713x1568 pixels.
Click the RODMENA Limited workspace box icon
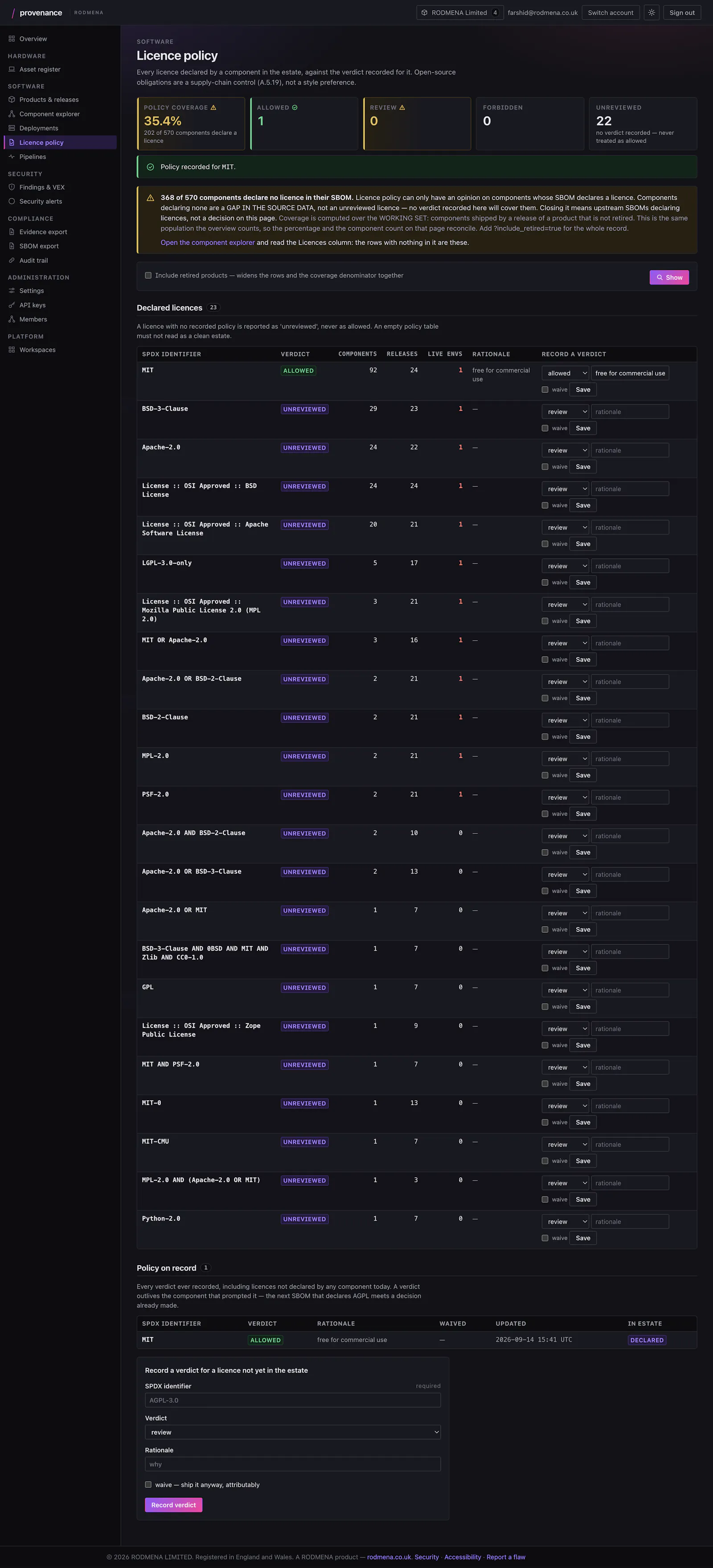pos(424,13)
